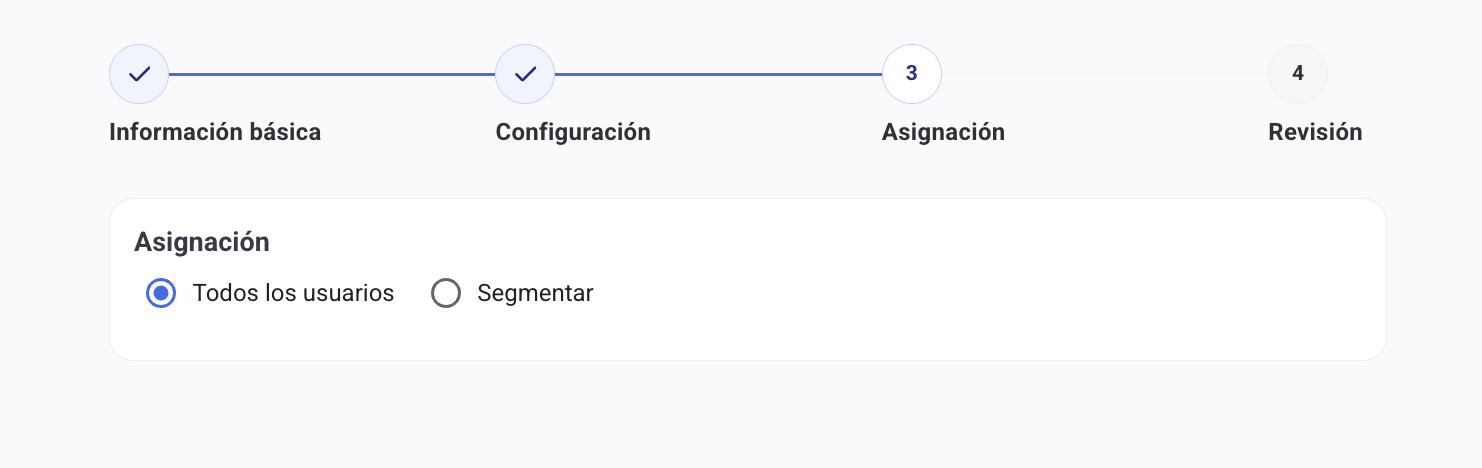Select the Segmentar radio button
This screenshot has width=1482, height=468.
(x=445, y=293)
